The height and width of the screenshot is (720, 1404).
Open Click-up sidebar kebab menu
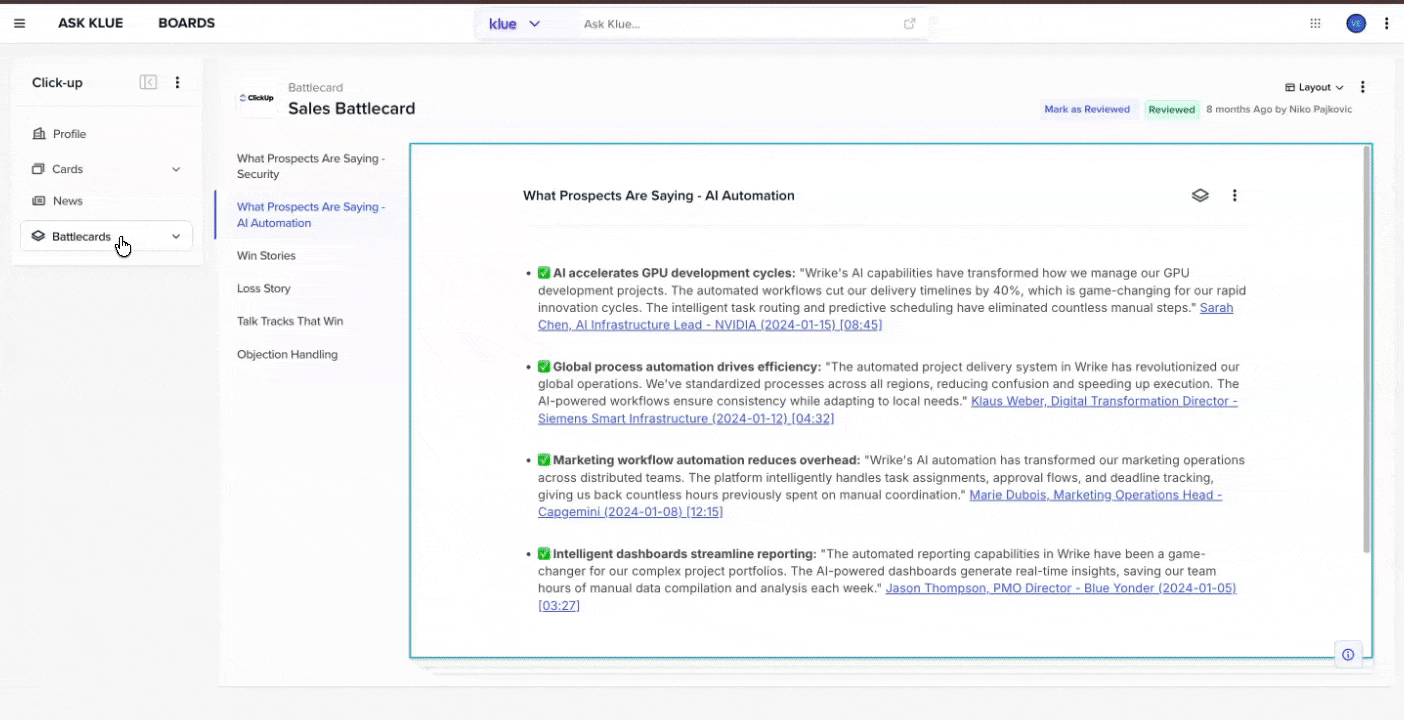(178, 82)
